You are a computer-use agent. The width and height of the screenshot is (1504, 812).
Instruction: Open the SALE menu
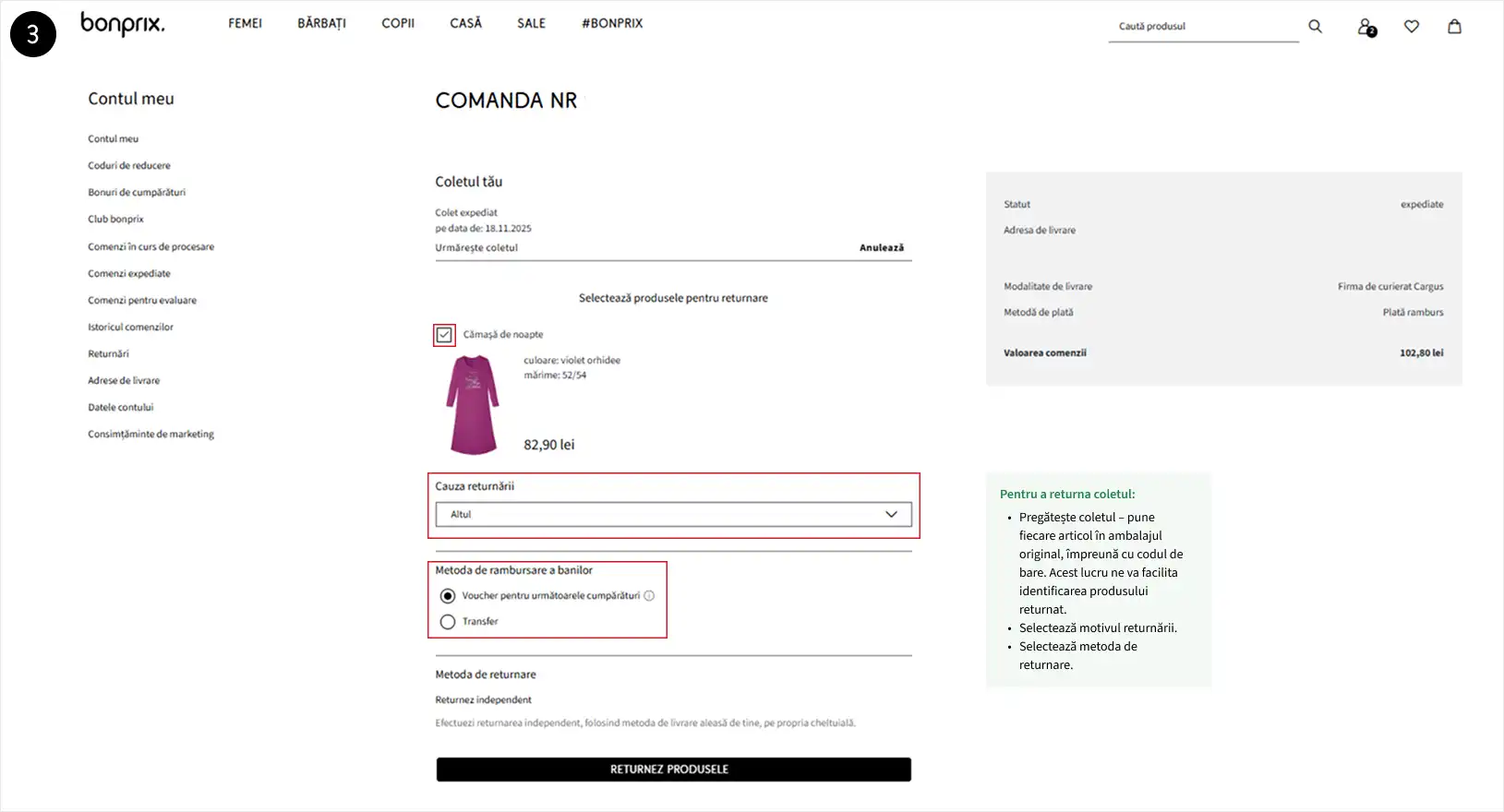pyautogui.click(x=531, y=24)
